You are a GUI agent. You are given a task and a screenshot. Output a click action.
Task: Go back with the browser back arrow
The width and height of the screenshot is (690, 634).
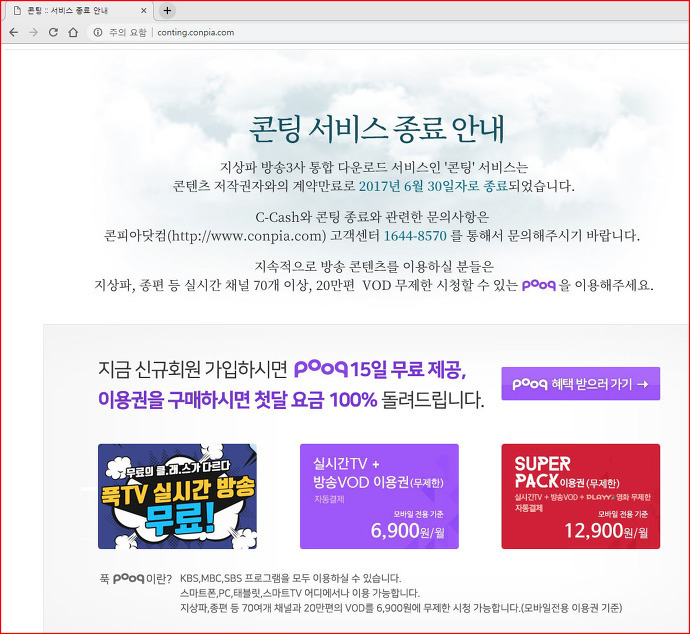coord(14,32)
